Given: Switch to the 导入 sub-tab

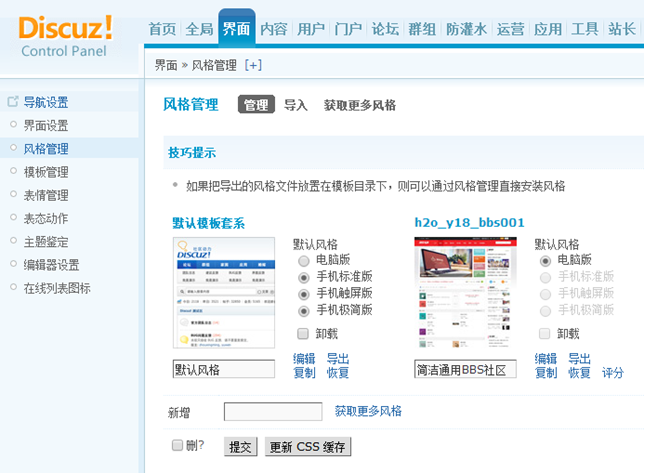Looking at the screenshot, I should 296,105.
